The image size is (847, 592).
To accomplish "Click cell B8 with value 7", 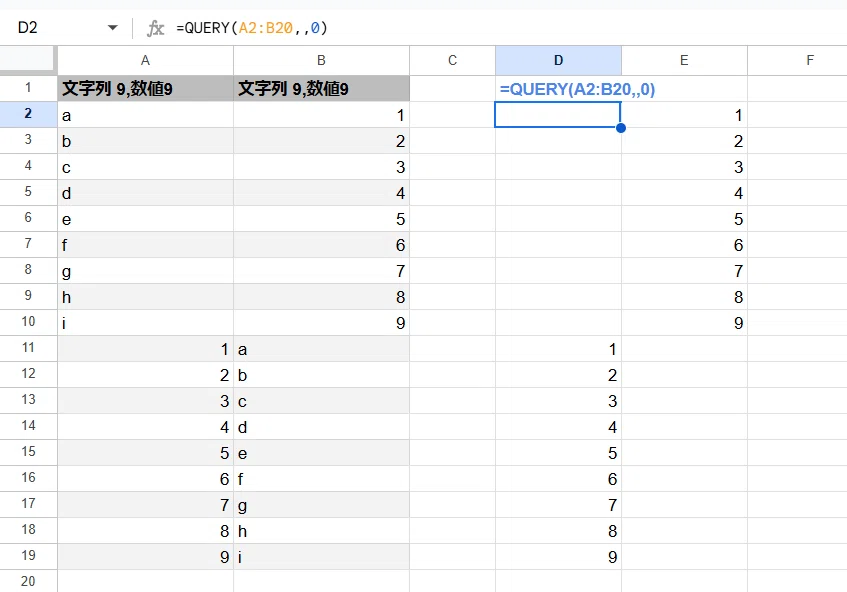I will click(x=321, y=270).
